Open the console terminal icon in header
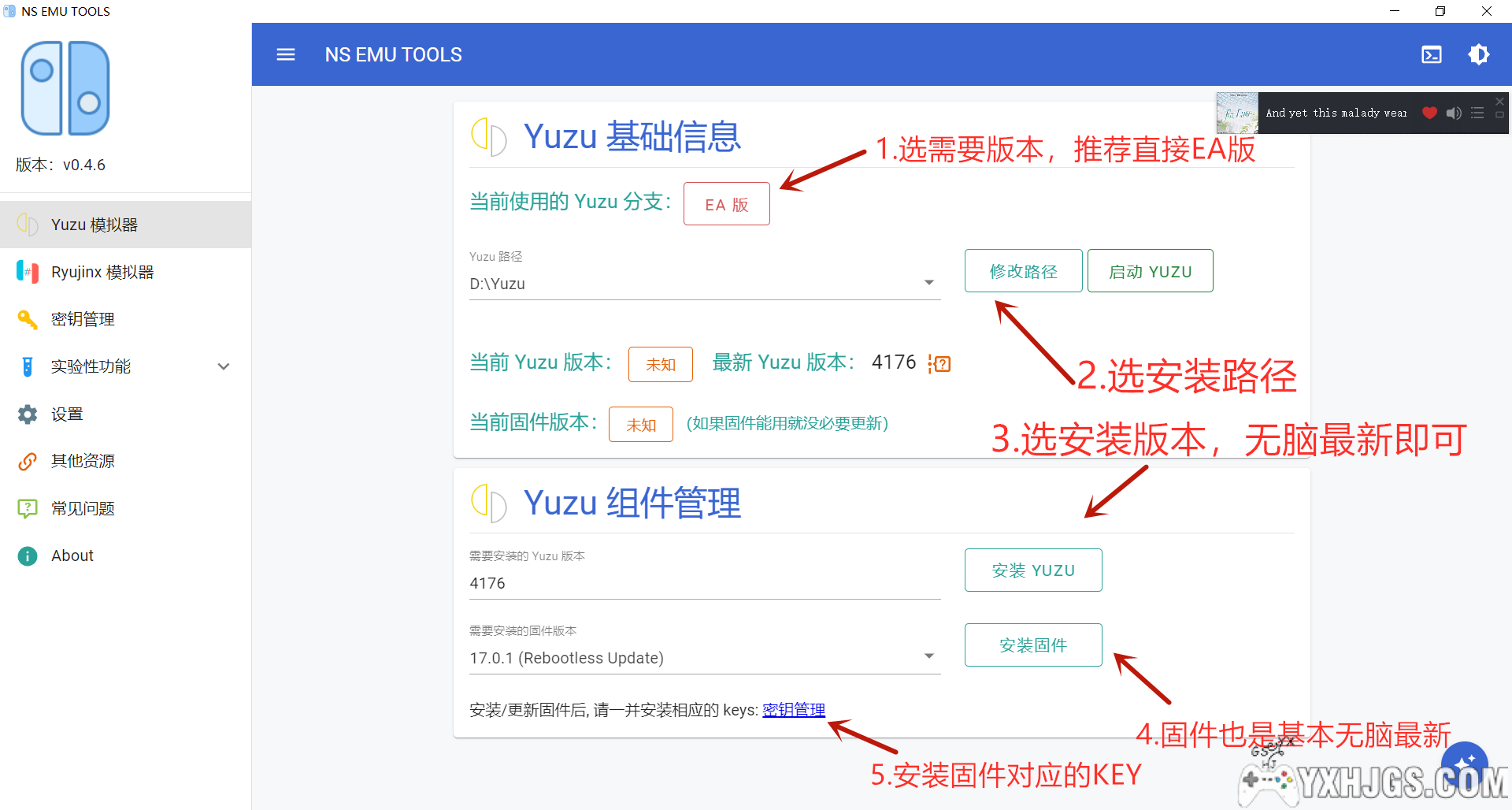The width and height of the screenshot is (1512, 810). pos(1431,54)
